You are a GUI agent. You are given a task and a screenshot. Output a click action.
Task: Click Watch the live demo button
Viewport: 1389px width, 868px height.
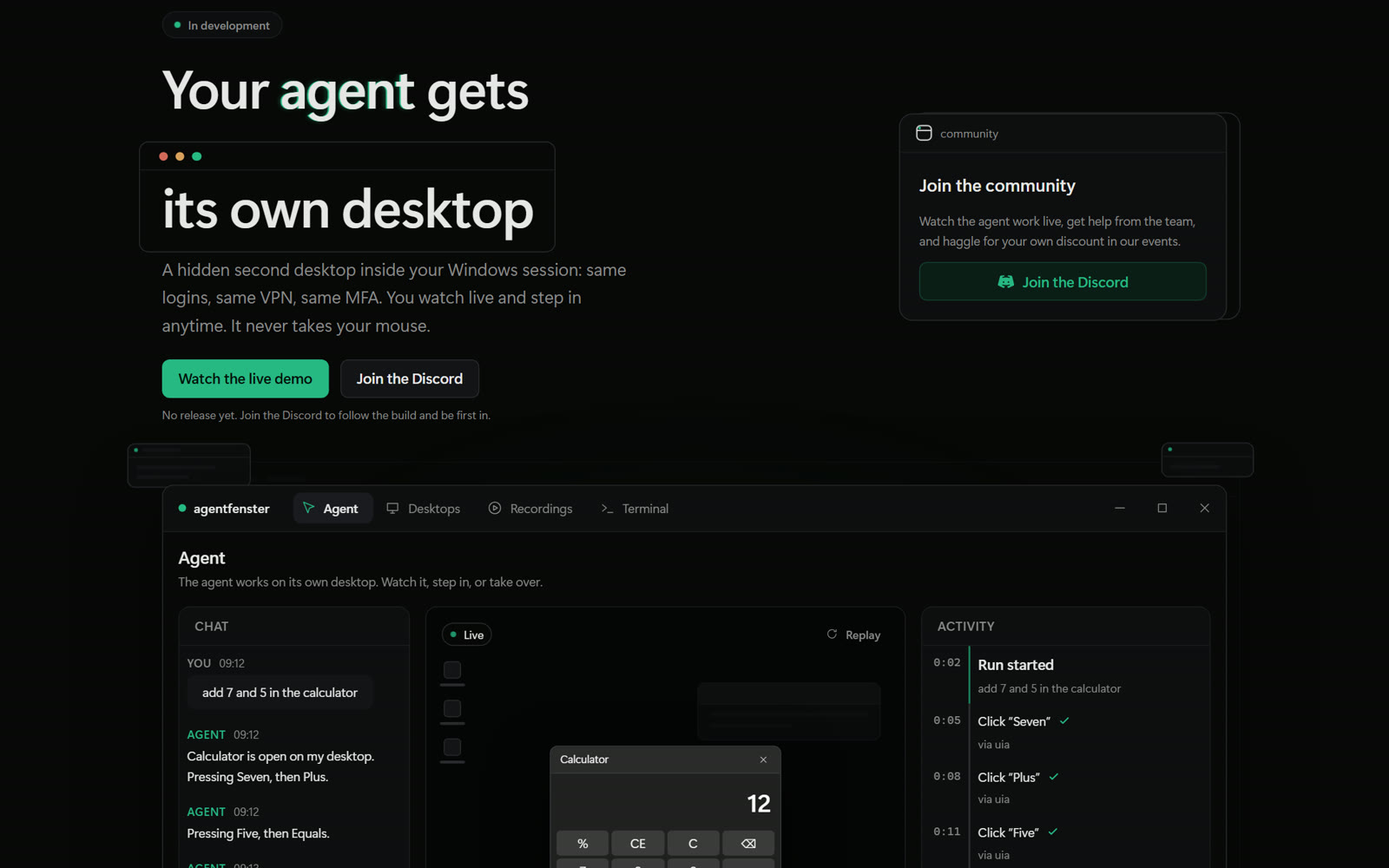click(x=245, y=378)
